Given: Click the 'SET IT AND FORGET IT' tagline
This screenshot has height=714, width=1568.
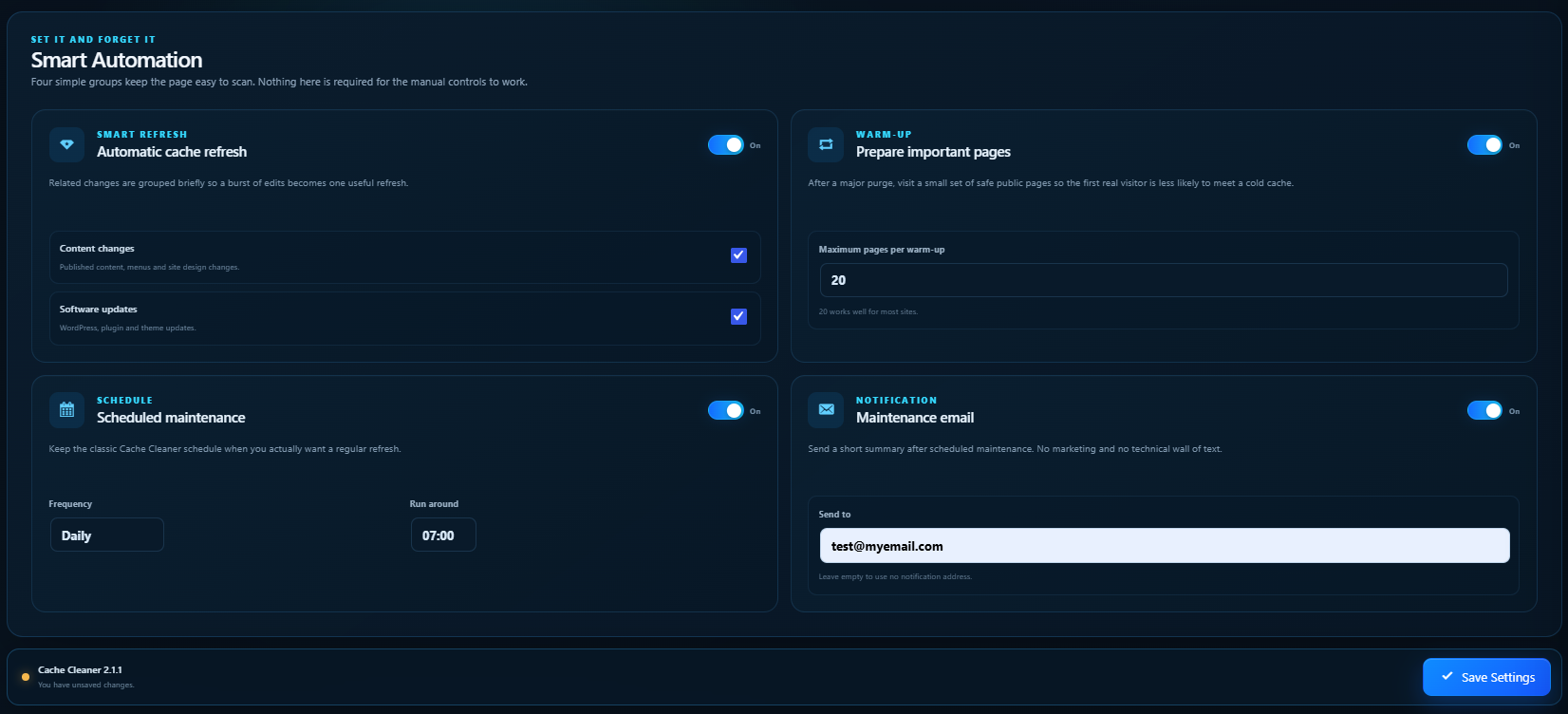Looking at the screenshot, I should click(x=93, y=40).
